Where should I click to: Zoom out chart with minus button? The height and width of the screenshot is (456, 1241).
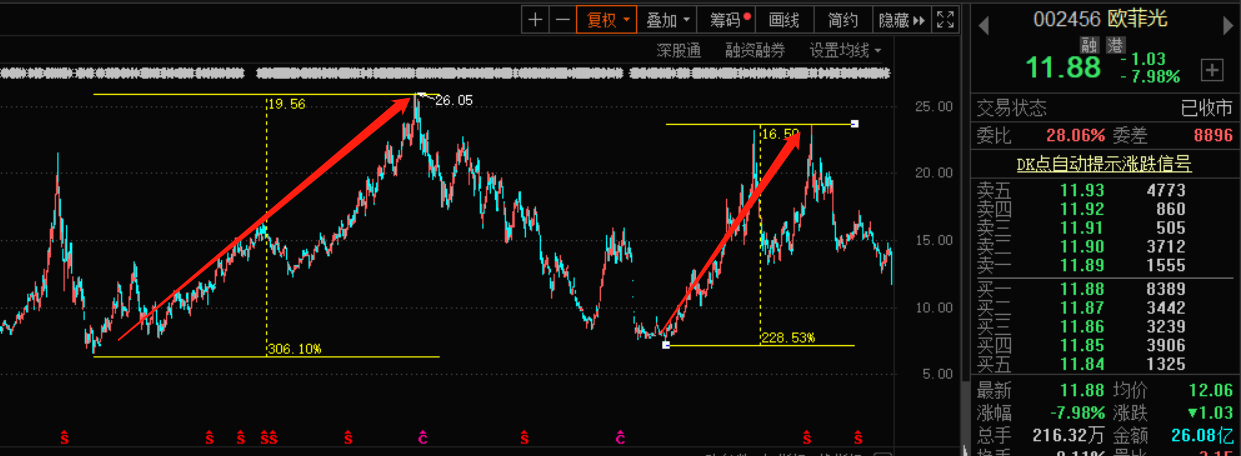coord(562,19)
